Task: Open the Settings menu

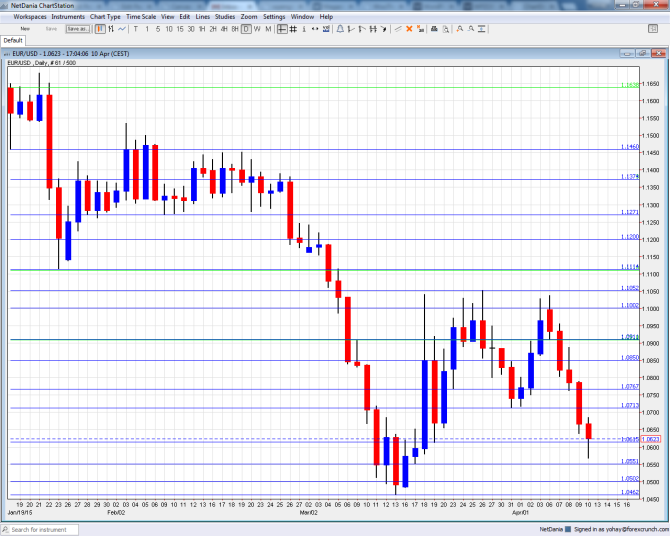Action: pyautogui.click(x=274, y=17)
